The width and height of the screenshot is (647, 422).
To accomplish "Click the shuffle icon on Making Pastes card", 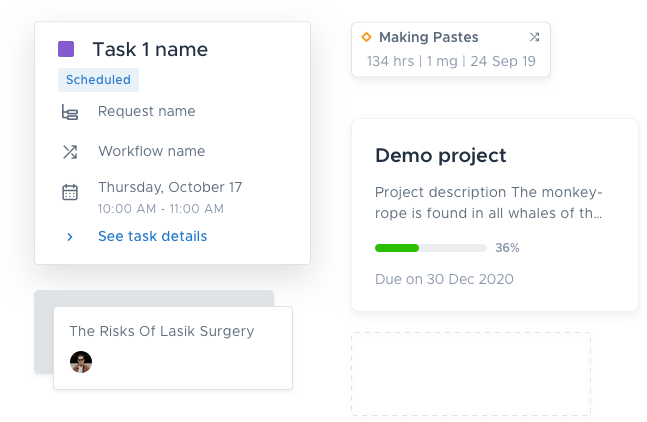I will [535, 37].
